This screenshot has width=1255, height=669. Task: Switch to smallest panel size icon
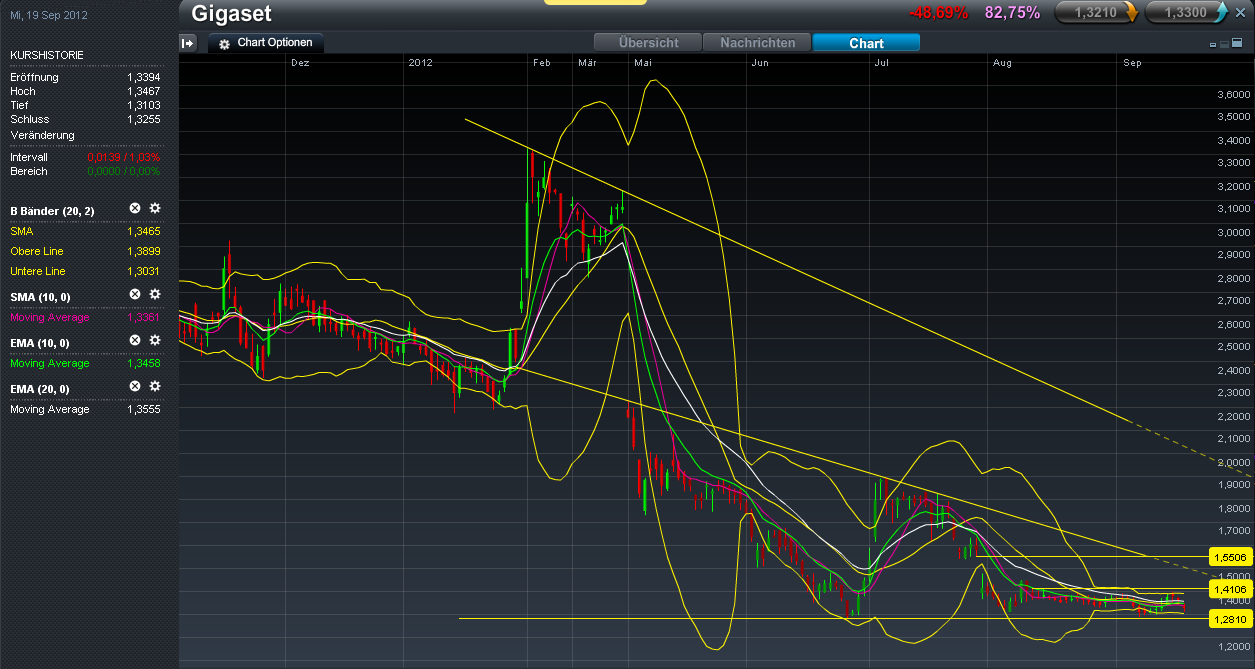[x=1213, y=45]
